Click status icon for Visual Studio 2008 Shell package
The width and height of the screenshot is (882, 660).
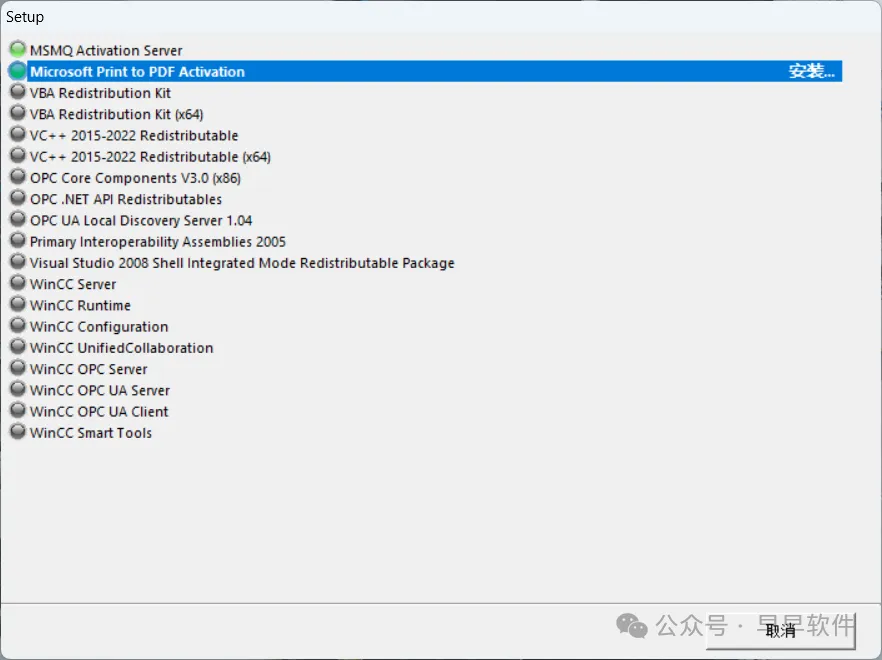[18, 262]
